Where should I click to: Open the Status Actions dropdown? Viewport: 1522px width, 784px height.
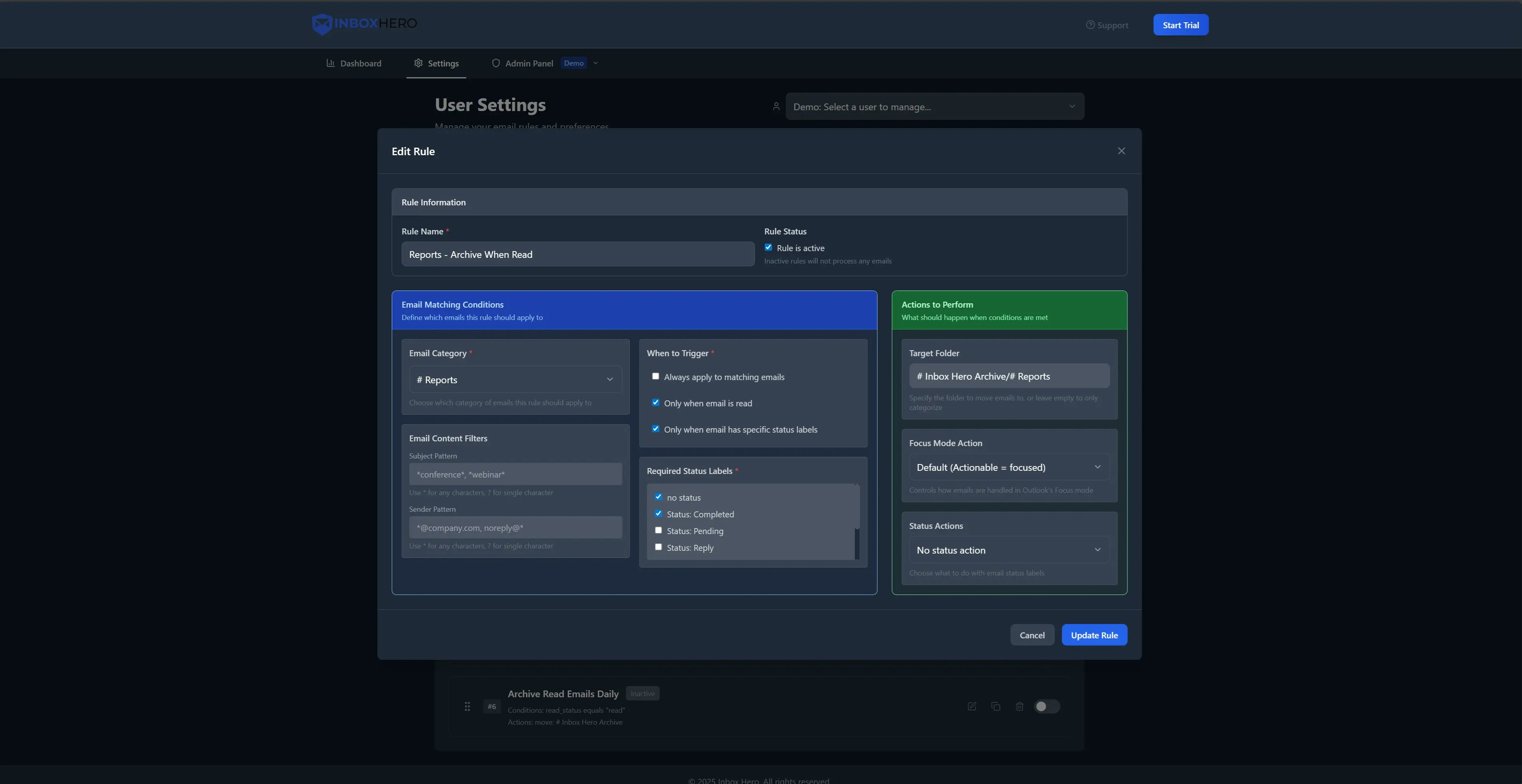1008,550
